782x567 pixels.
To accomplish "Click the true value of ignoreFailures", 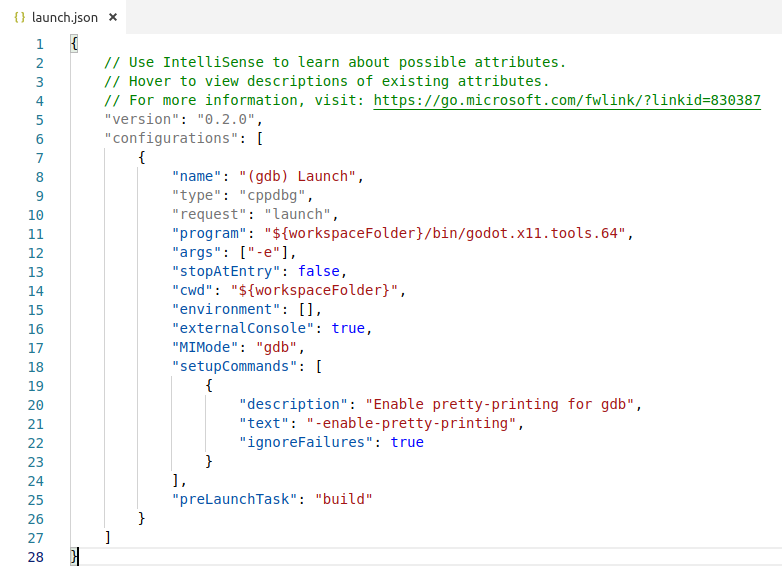I will 407,442.
